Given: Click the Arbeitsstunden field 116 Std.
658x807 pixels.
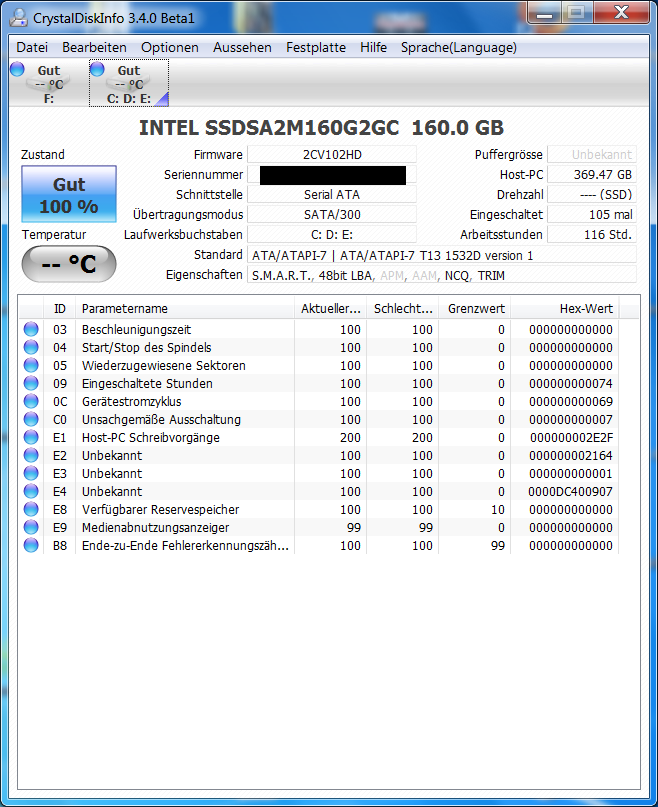Looking at the screenshot, I should tap(592, 235).
